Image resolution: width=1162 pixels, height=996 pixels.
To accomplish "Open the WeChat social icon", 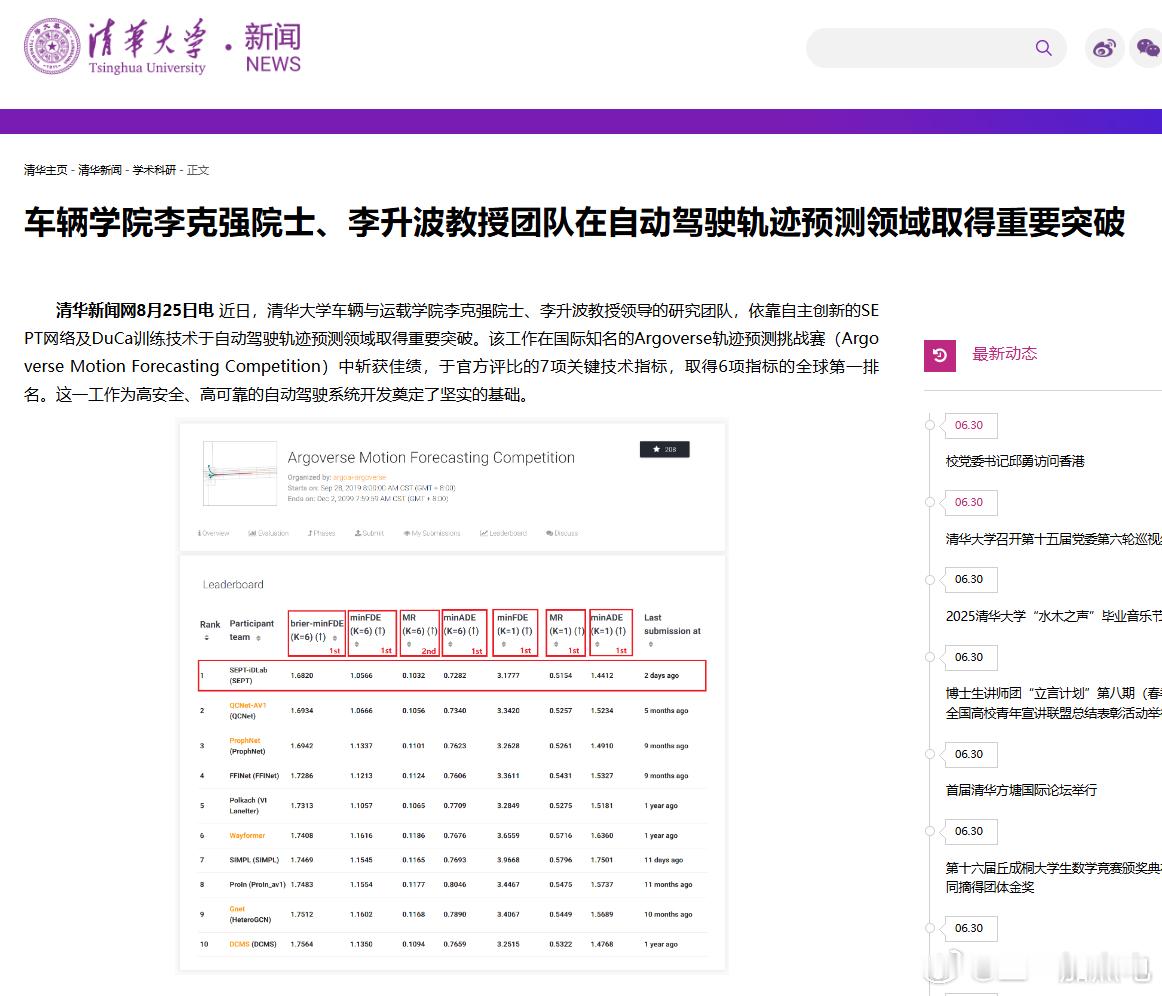I will (x=1146, y=48).
